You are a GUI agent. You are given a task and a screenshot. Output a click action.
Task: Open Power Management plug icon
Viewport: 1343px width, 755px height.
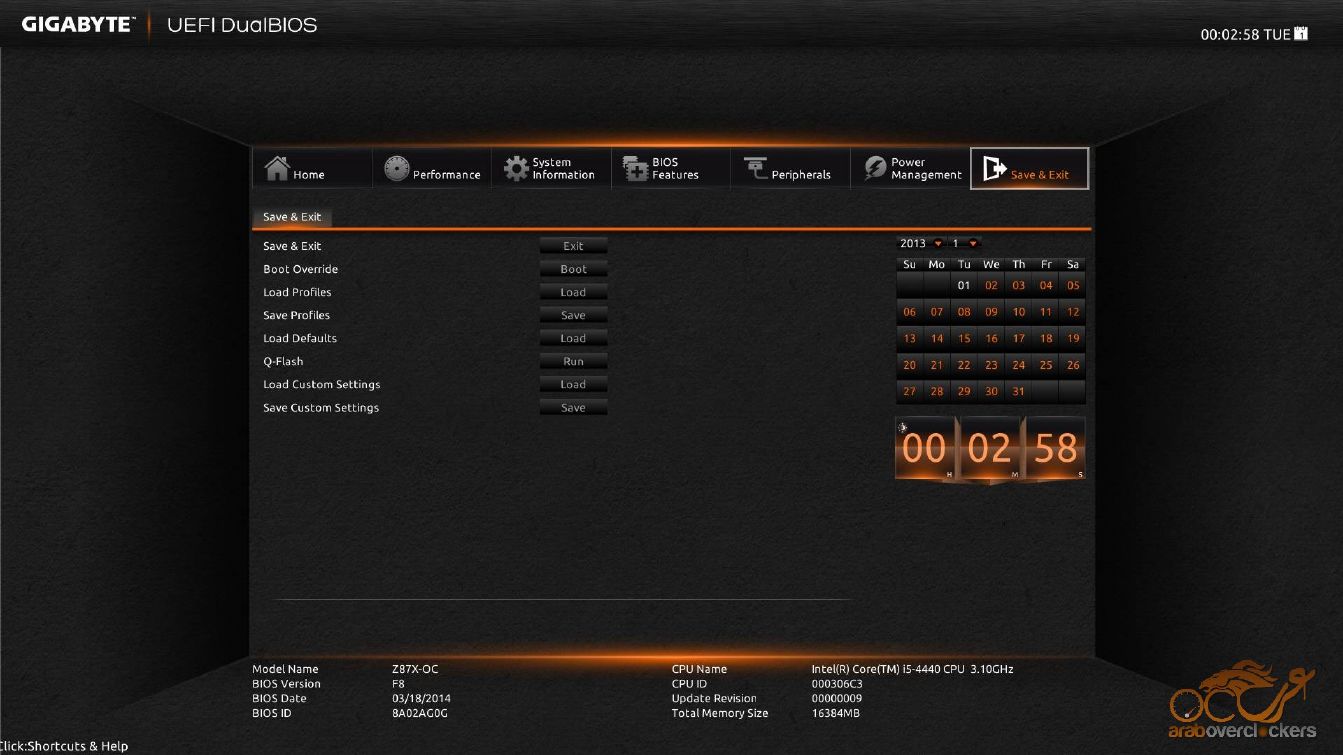click(x=875, y=169)
